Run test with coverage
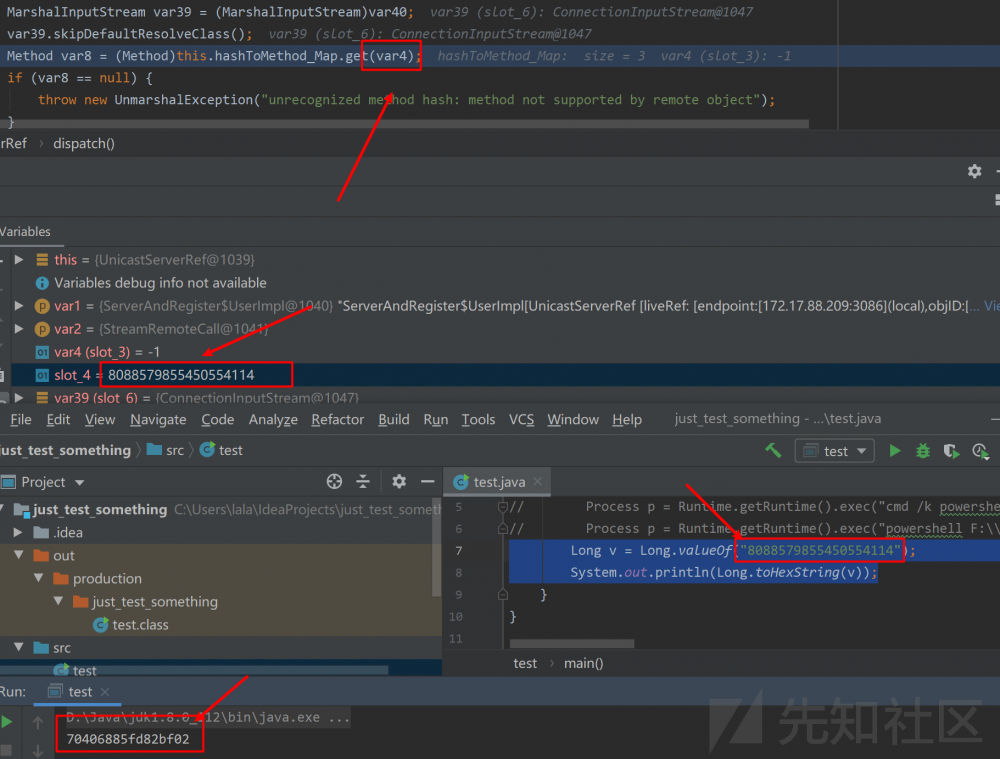This screenshot has height=759, width=1000. [951, 451]
